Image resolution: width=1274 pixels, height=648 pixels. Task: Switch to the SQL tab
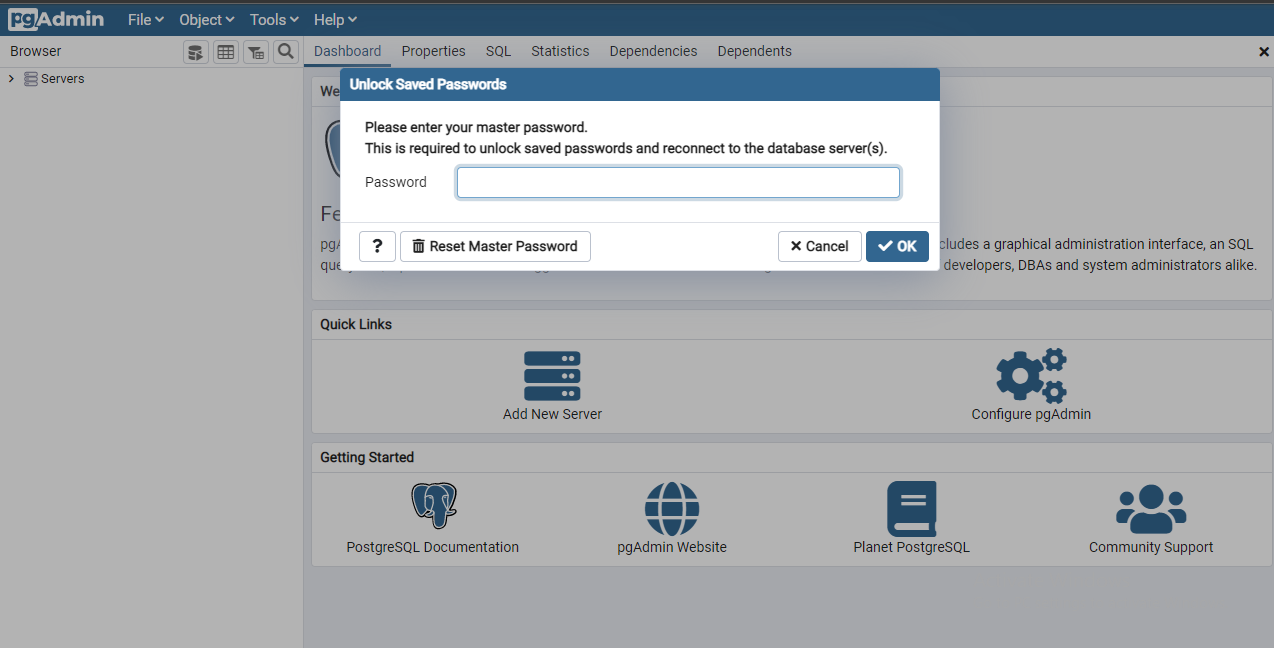tap(498, 51)
